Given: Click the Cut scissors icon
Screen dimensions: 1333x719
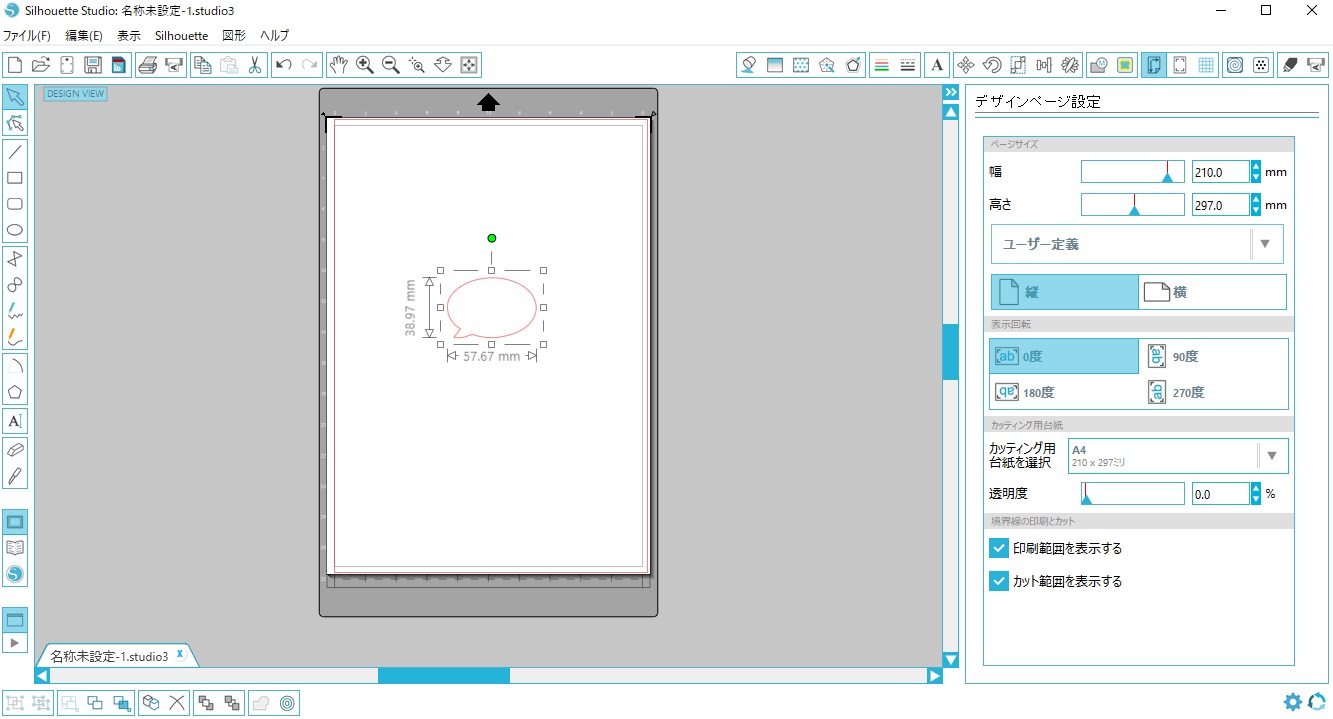Looking at the screenshot, I should coord(255,65).
